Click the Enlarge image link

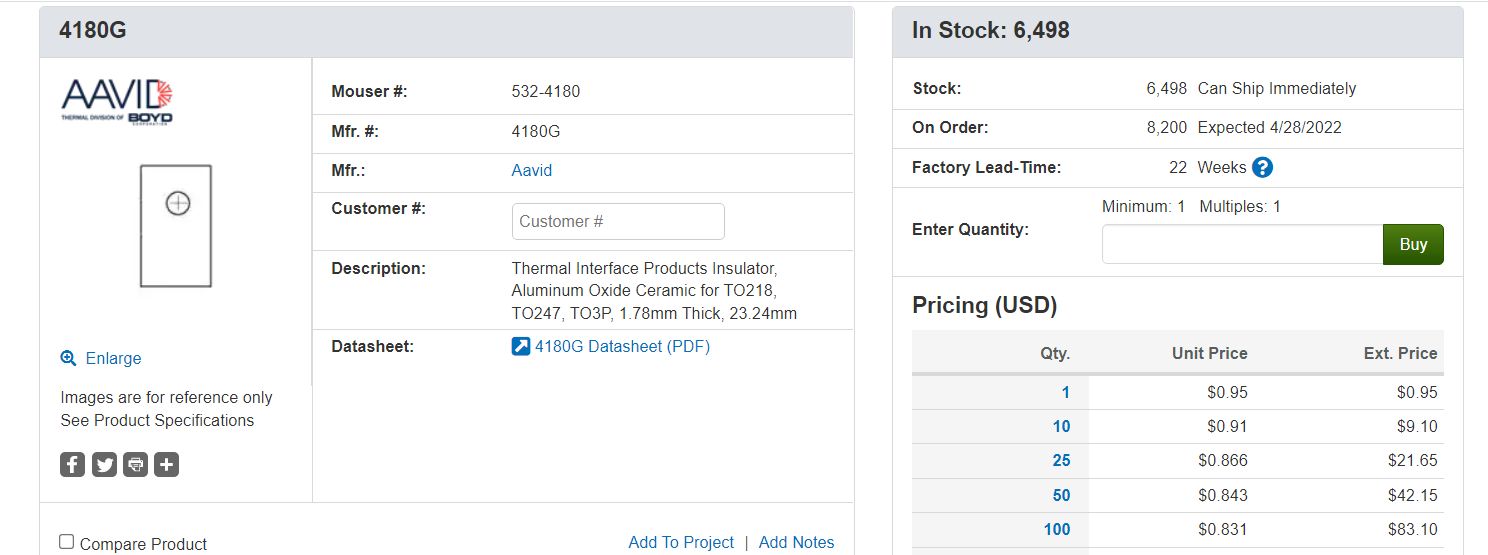tap(113, 358)
